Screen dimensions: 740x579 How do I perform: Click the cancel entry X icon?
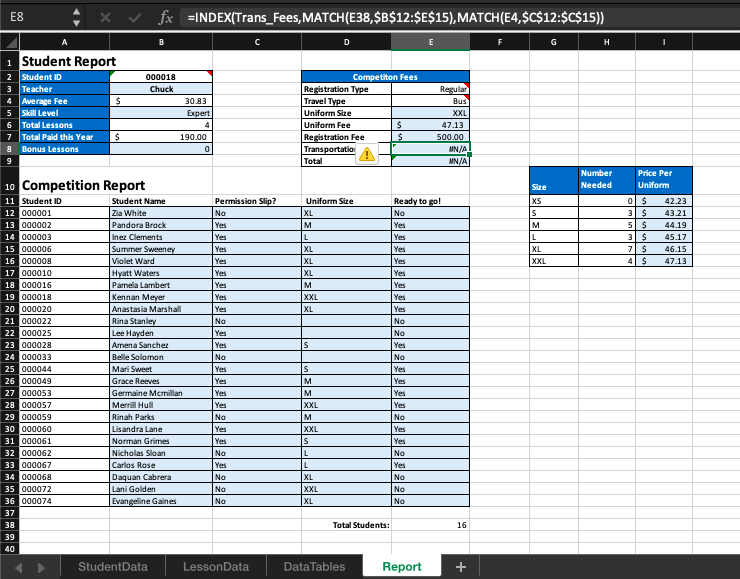105,18
